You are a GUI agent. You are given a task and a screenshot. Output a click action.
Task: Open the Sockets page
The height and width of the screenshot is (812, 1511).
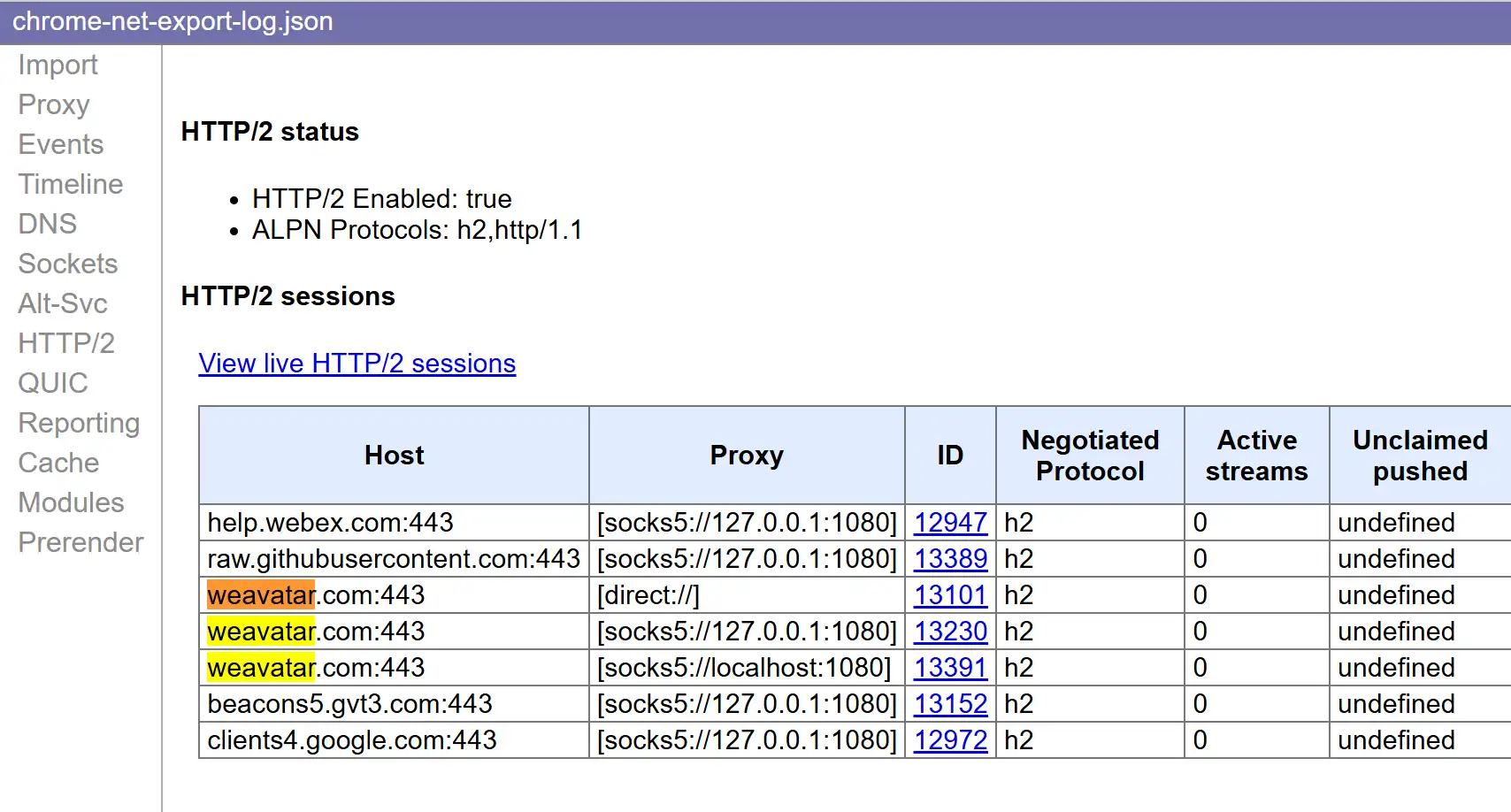pos(68,264)
